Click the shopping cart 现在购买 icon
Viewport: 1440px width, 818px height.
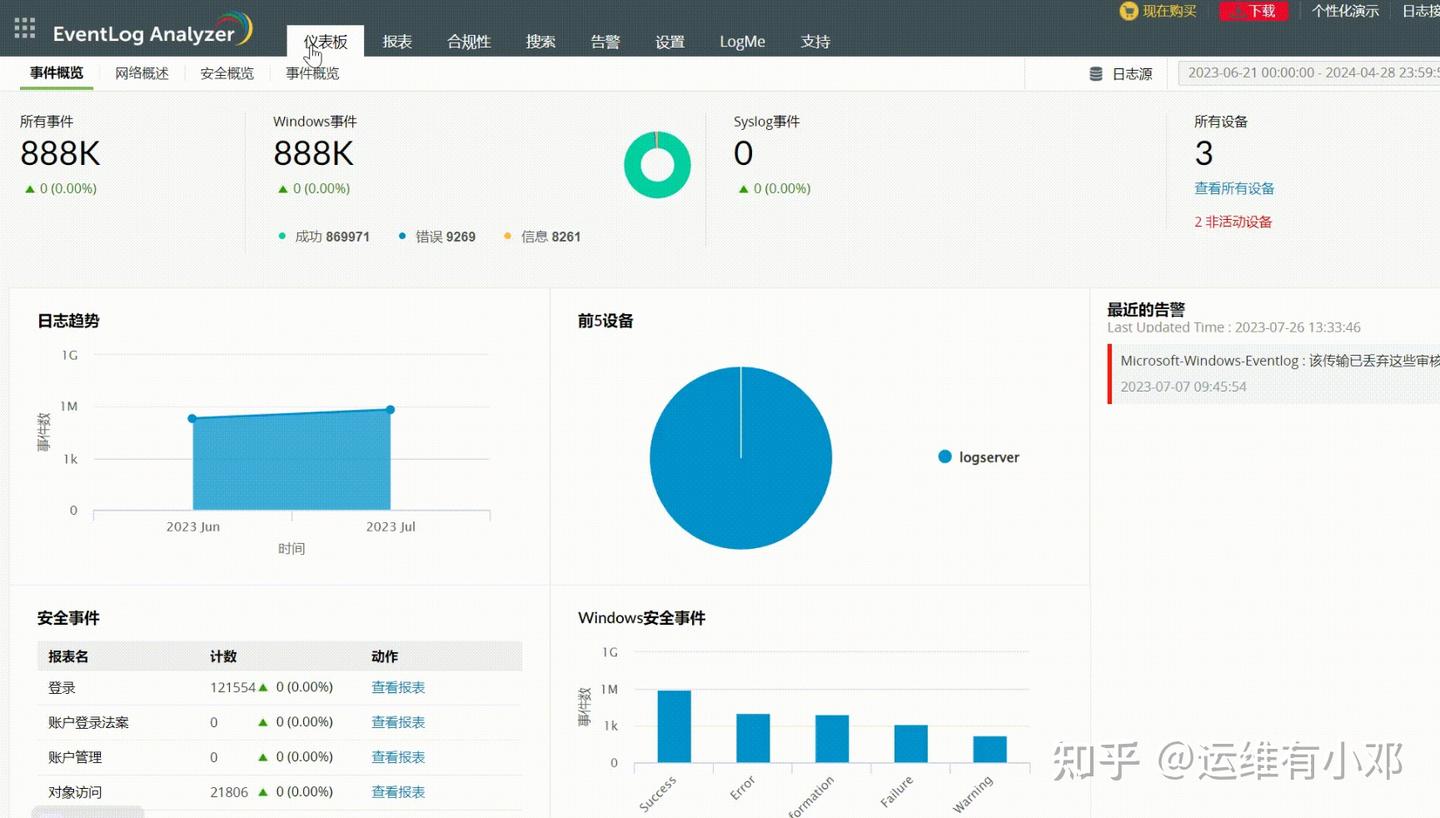(1129, 11)
